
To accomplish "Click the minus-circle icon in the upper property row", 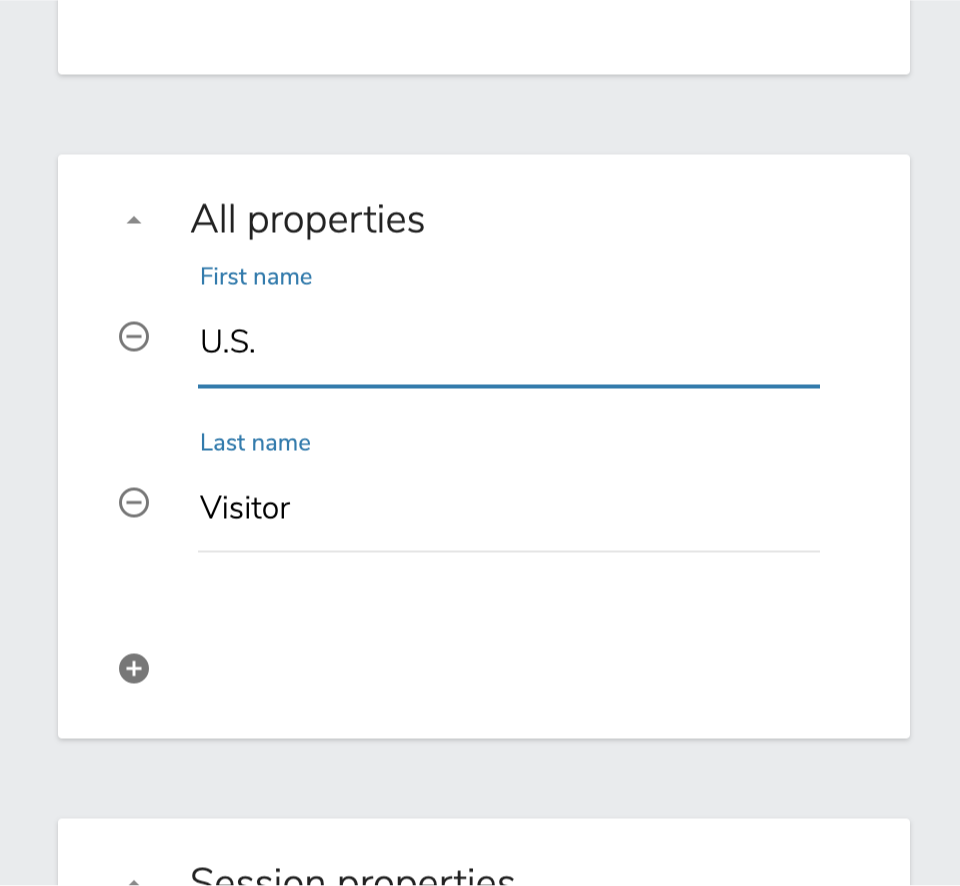I will (x=133, y=337).
